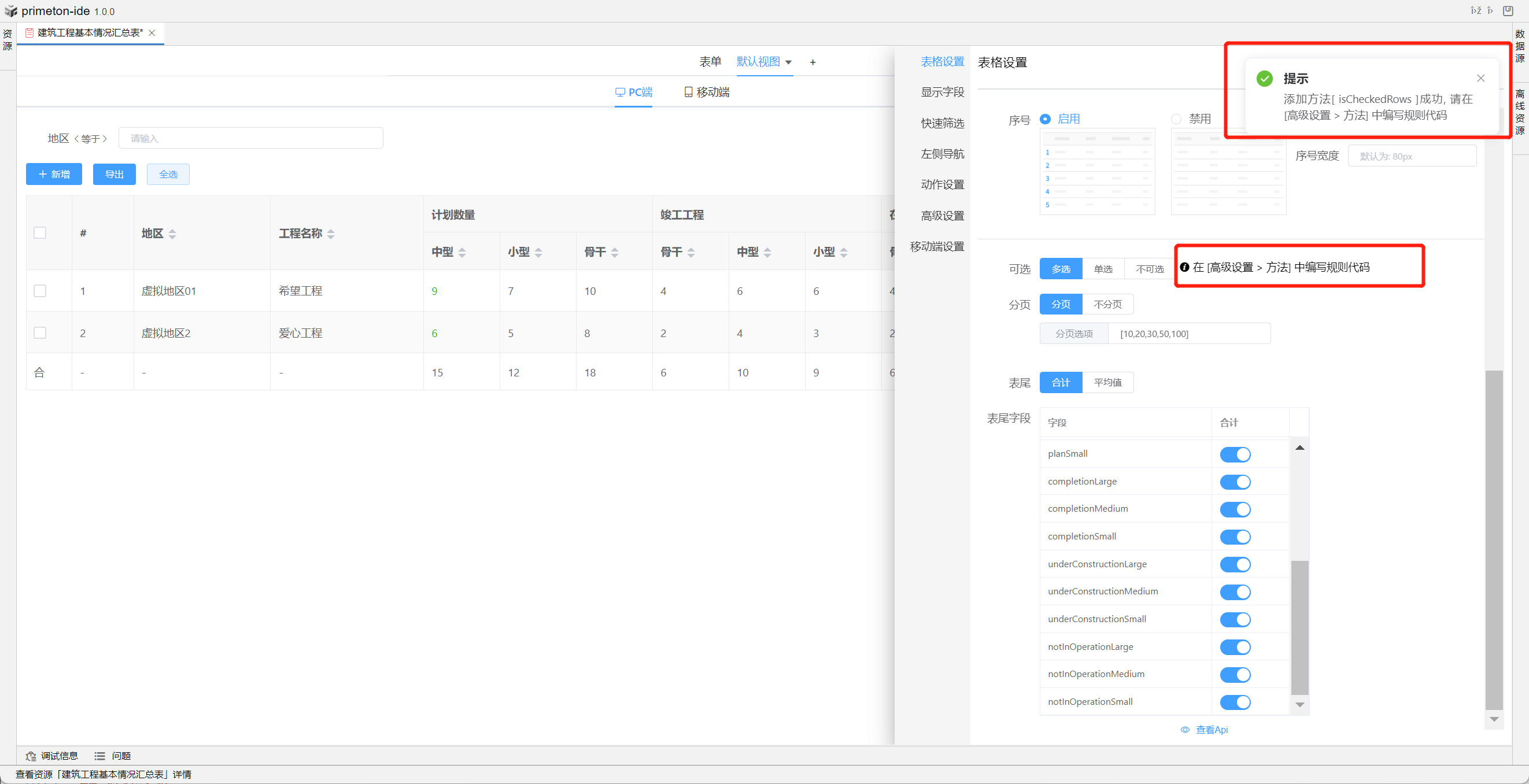Image resolution: width=1529 pixels, height=784 pixels.
Task: Toggle off planSmall 合计 switch
Action: [x=1235, y=454]
